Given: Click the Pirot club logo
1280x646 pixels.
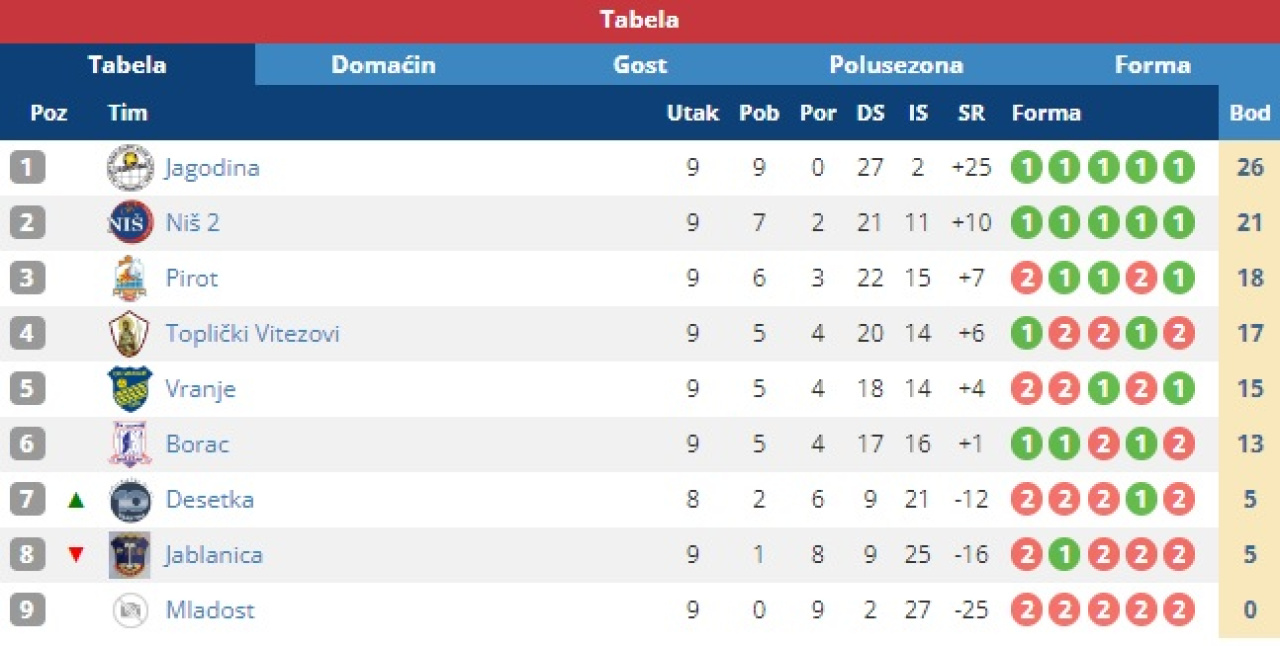Looking at the screenshot, I should point(130,278).
